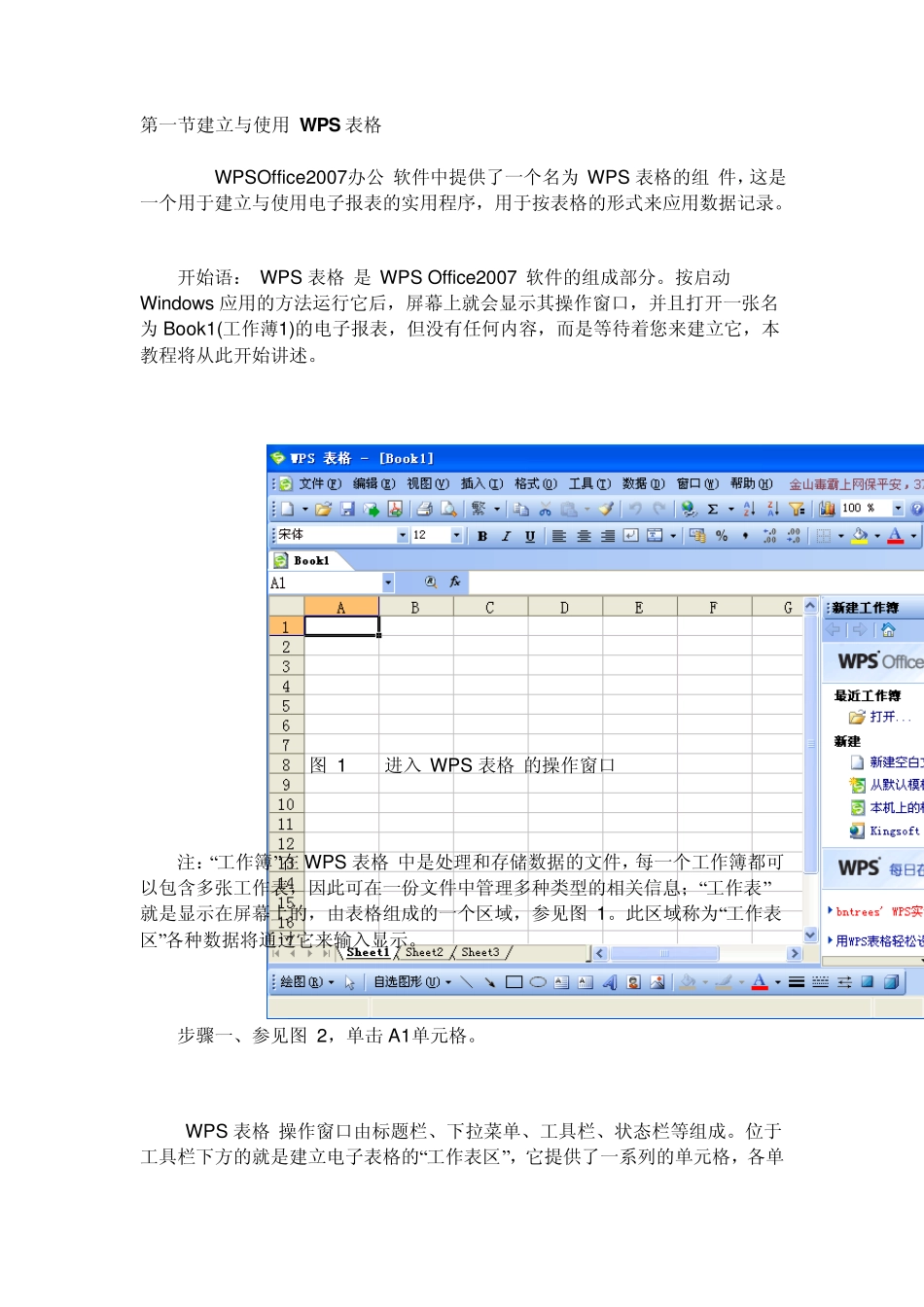Open the font size dropdown
The width and height of the screenshot is (924, 1307).
456,536
